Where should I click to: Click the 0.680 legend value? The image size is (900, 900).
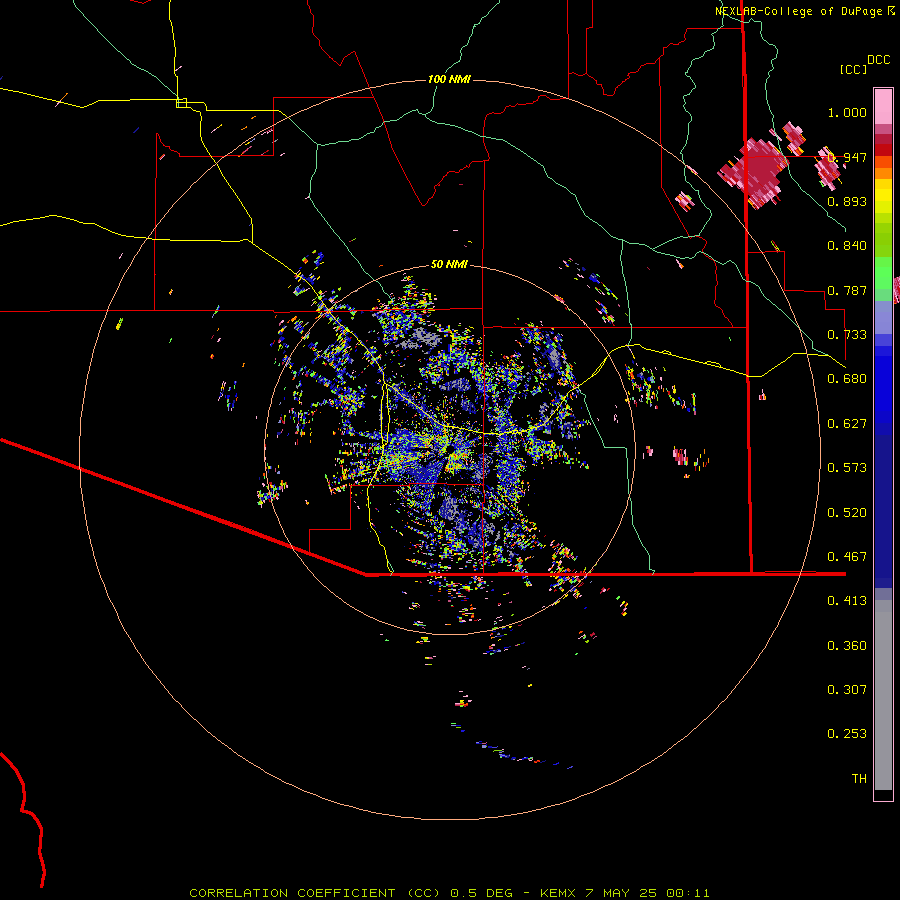pyautogui.click(x=847, y=379)
